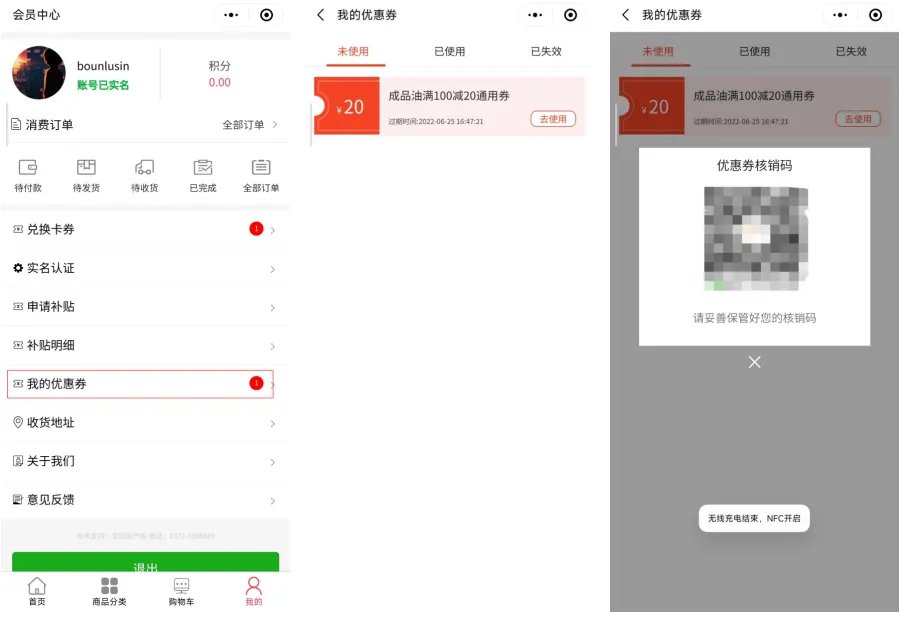Open the 关于我们 row
Viewport: 905px width, 617px height.
(144, 462)
